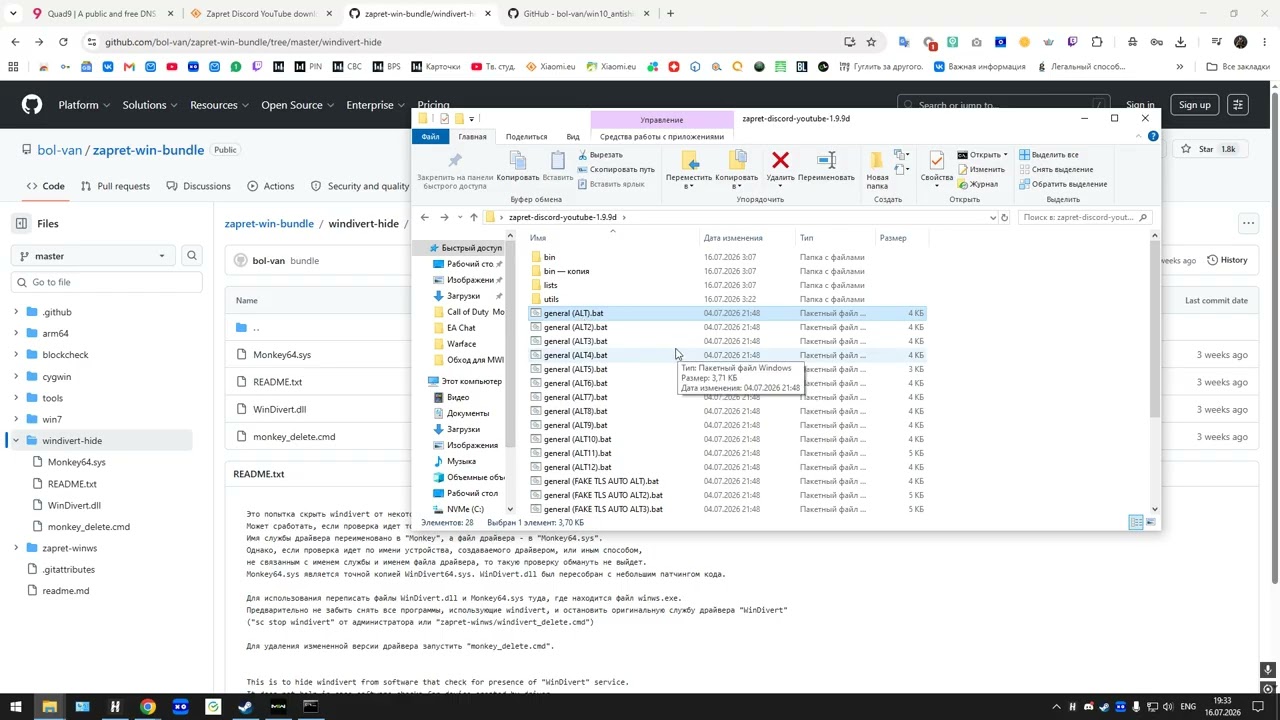Open the Журнал history command in ribbon
This screenshot has height=720, width=1280.
click(x=977, y=184)
